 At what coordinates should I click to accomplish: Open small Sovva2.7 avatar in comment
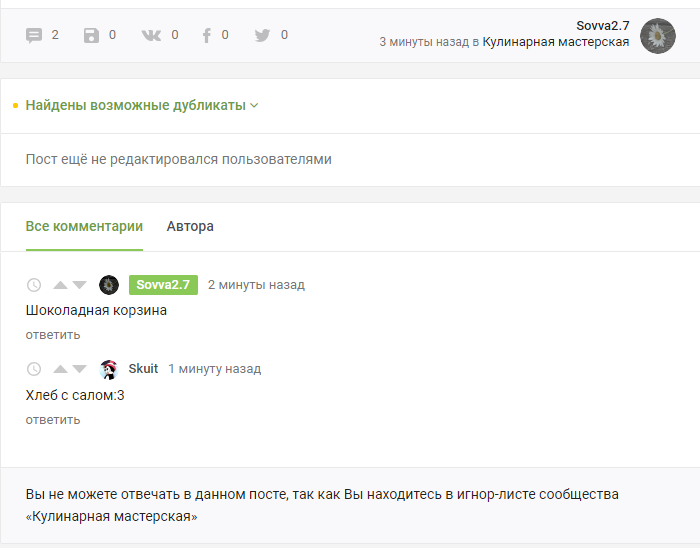[x=109, y=285]
